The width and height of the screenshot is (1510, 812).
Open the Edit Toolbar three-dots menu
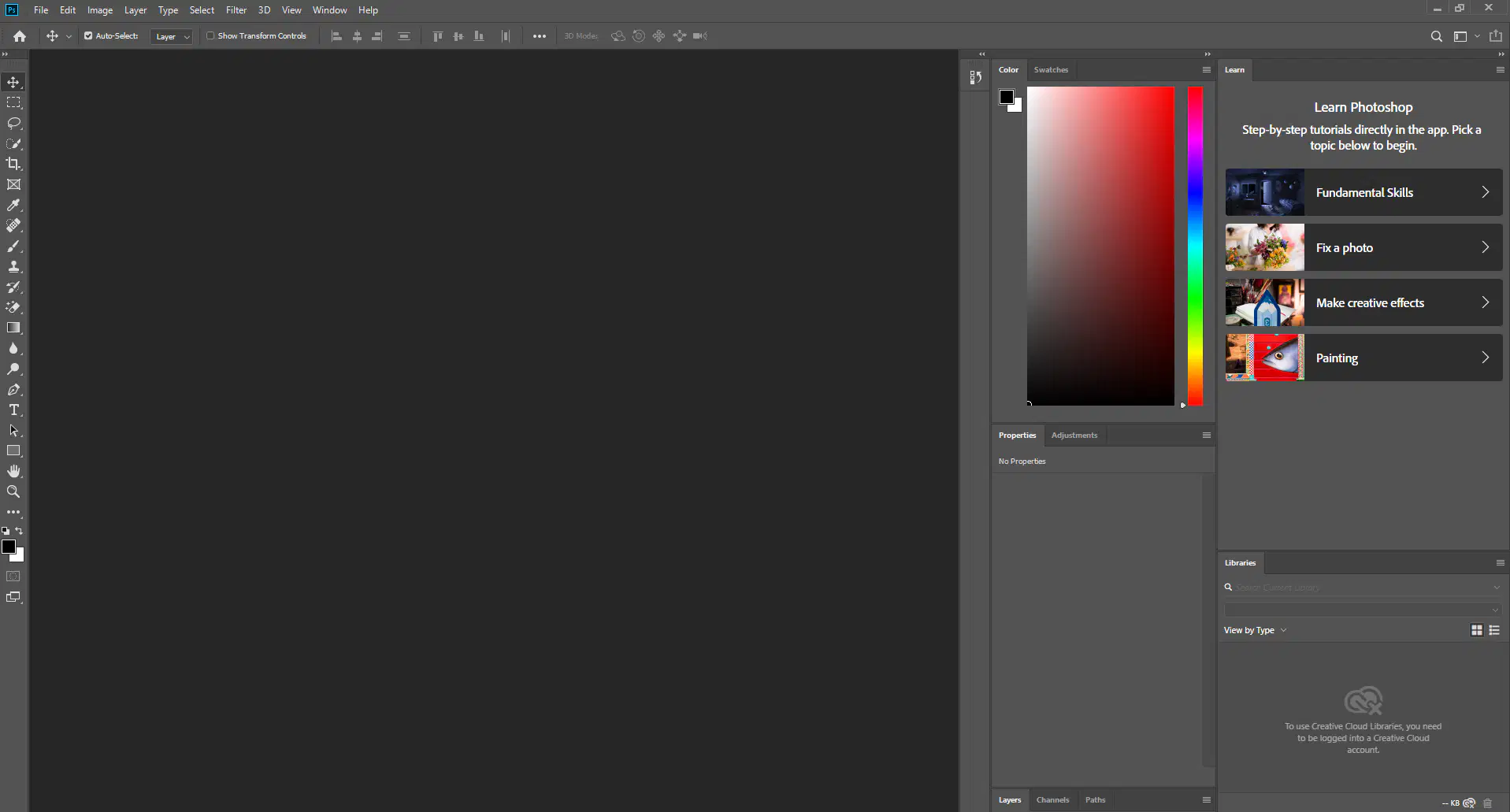coord(13,512)
